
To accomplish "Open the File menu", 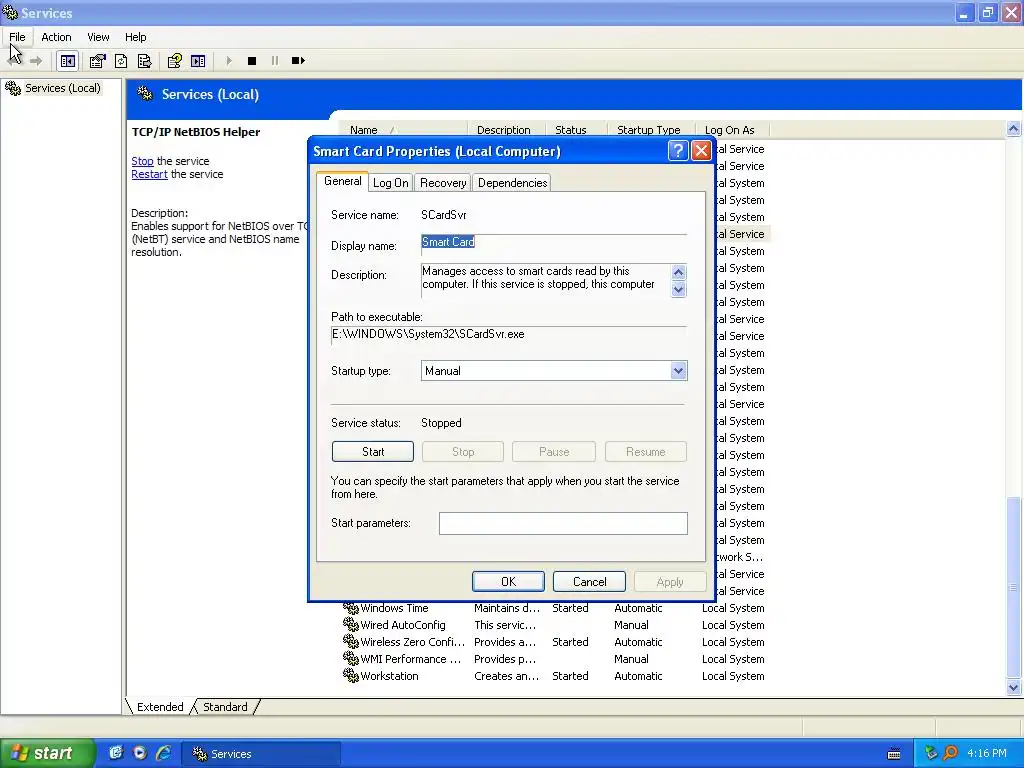I will 17,37.
